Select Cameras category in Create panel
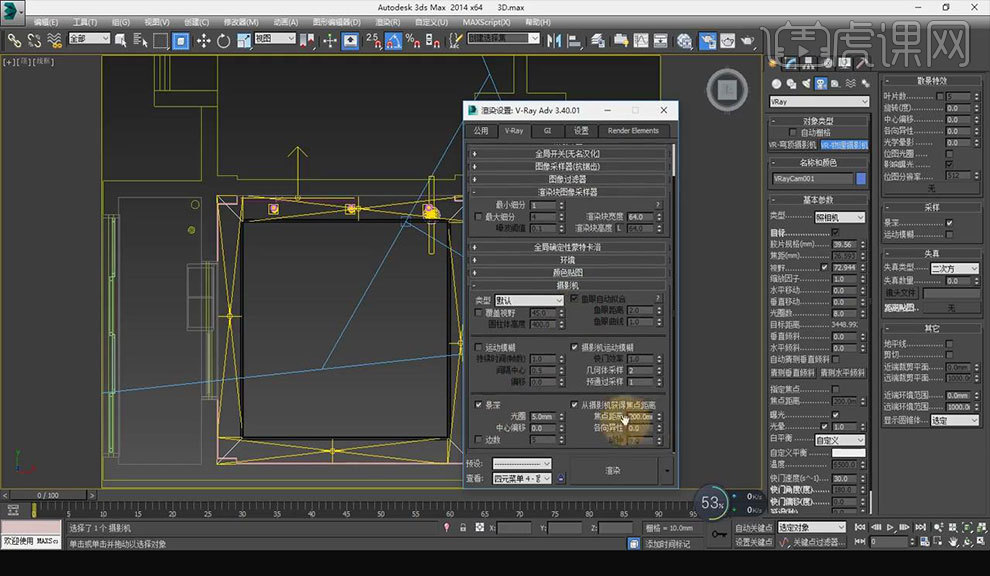This screenshot has width=990, height=576. coord(821,83)
